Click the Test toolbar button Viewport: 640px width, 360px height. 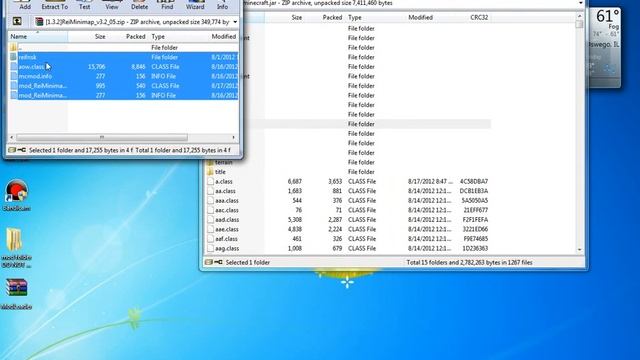tap(84, 5)
